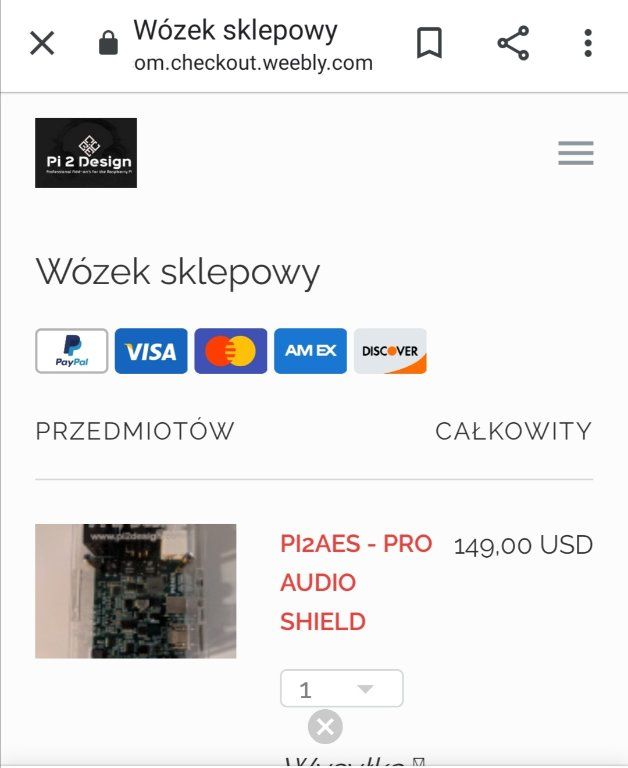Bookmark this page with bookmark icon
628x768 pixels.
429,43
